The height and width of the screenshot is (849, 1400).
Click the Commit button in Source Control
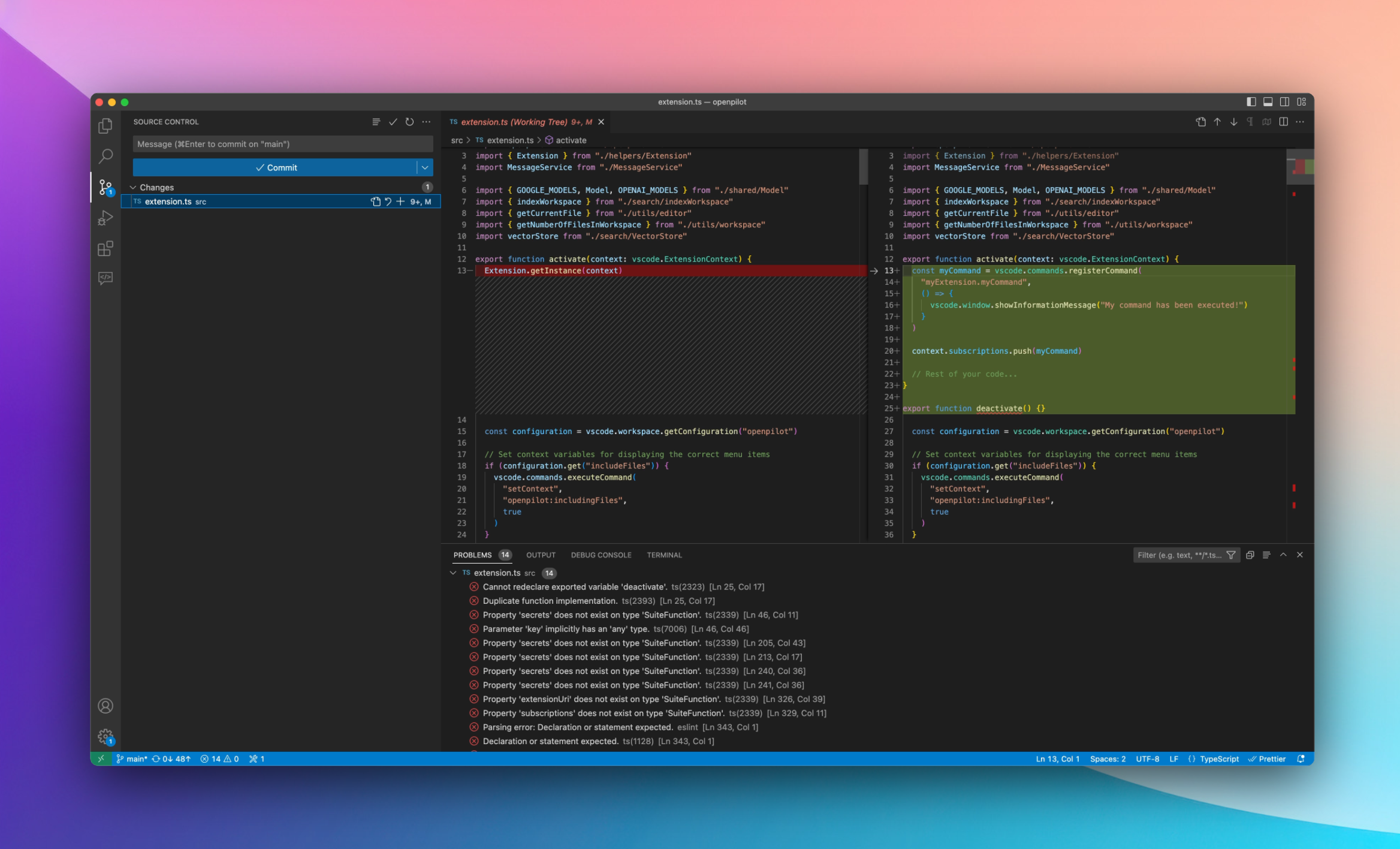point(276,167)
